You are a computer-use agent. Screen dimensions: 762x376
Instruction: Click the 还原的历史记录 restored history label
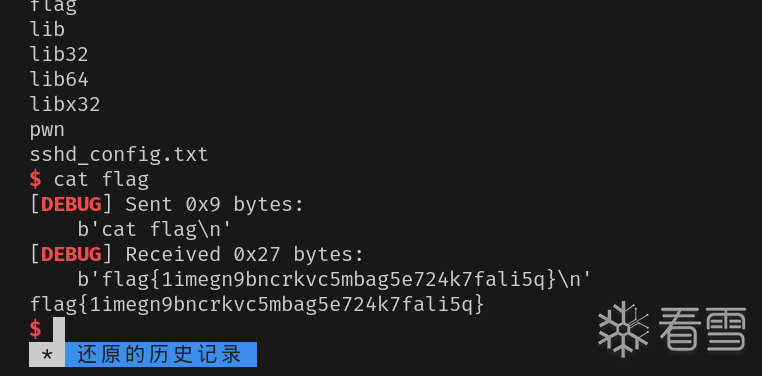pos(160,354)
